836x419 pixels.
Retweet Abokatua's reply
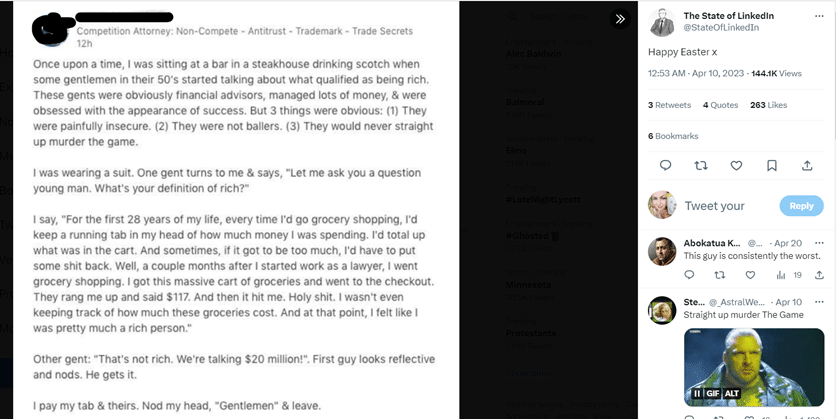click(720, 274)
